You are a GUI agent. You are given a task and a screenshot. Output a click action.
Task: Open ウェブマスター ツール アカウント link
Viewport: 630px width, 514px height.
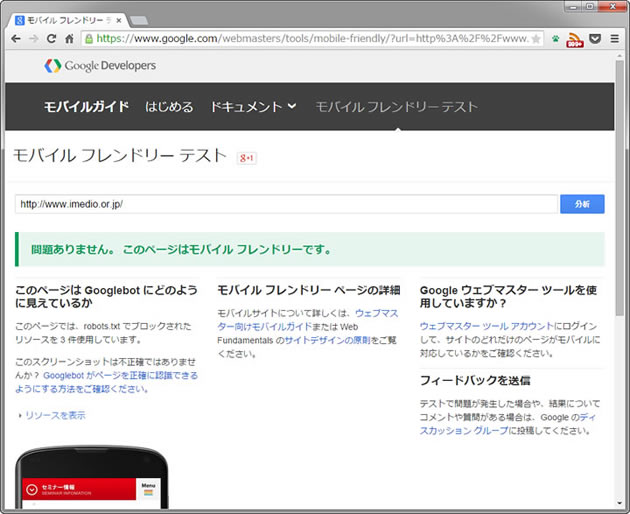pyautogui.click(x=487, y=326)
